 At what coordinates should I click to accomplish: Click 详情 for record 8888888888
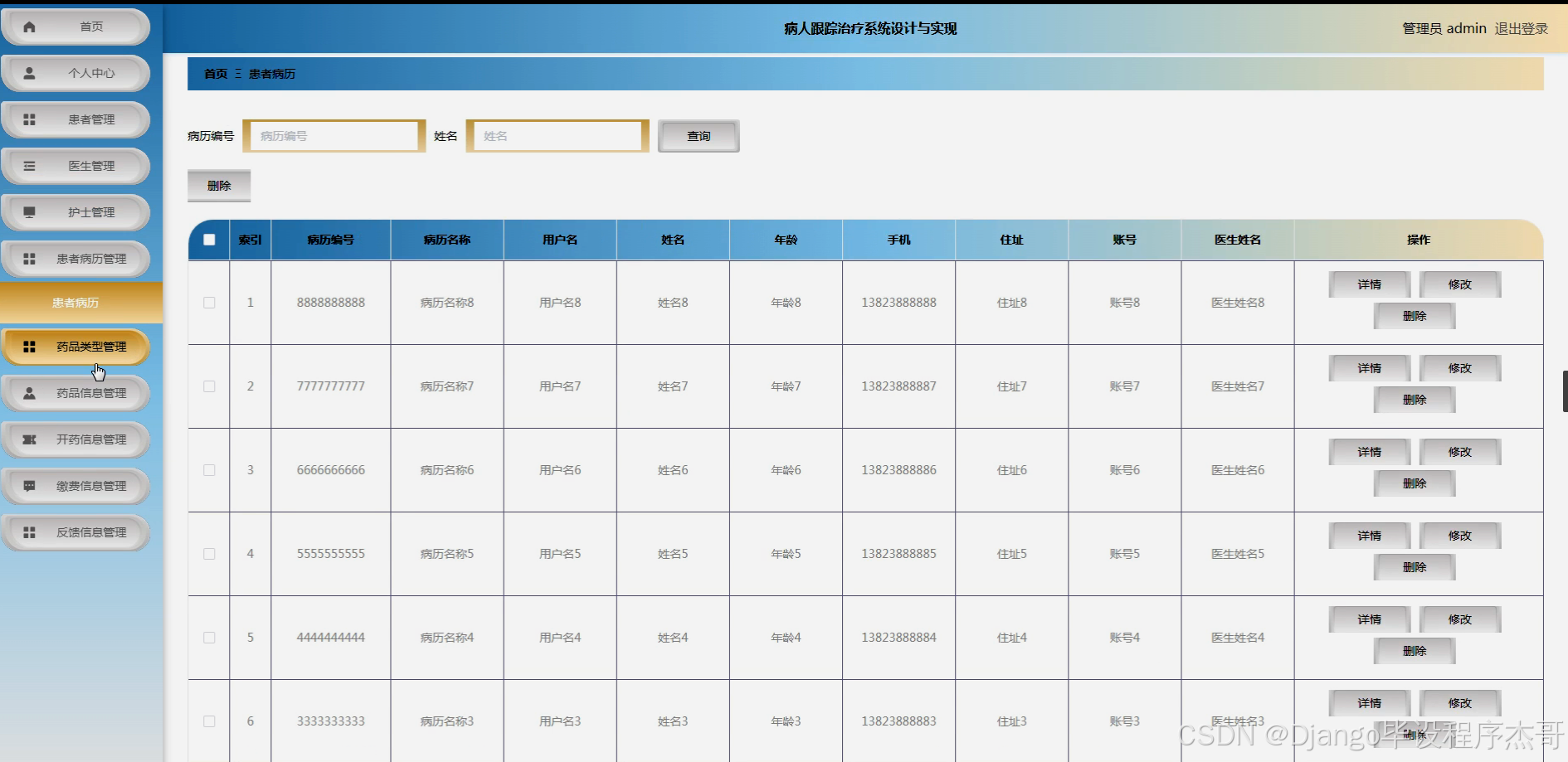1370,284
